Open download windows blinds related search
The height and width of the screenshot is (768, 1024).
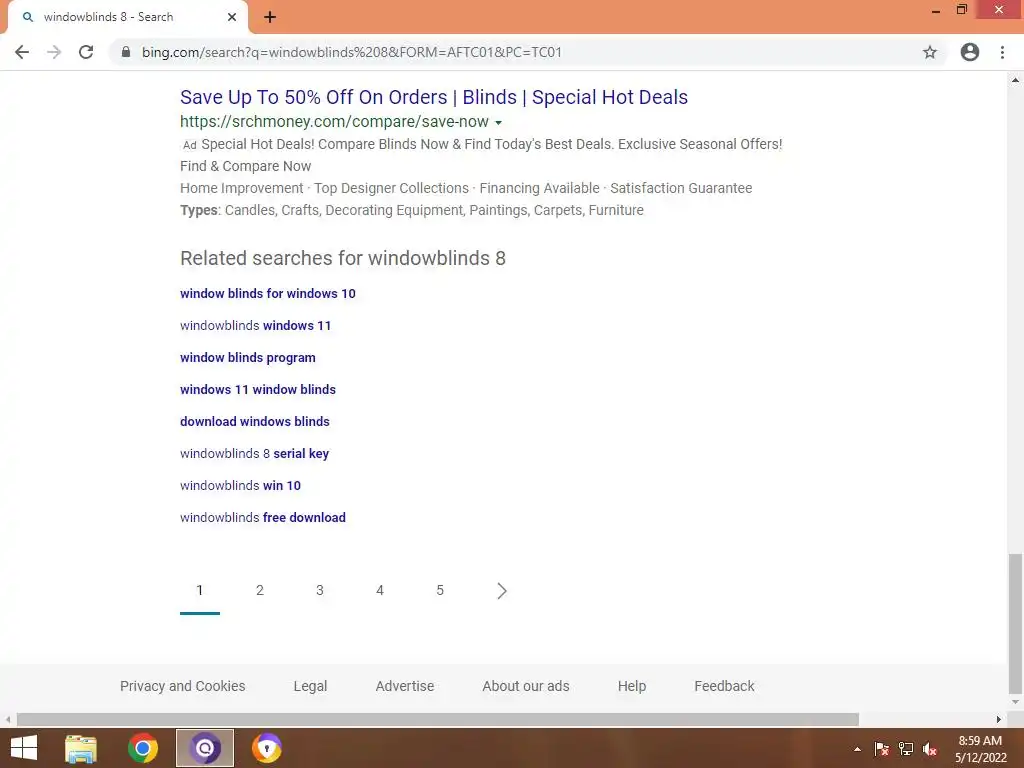point(255,422)
